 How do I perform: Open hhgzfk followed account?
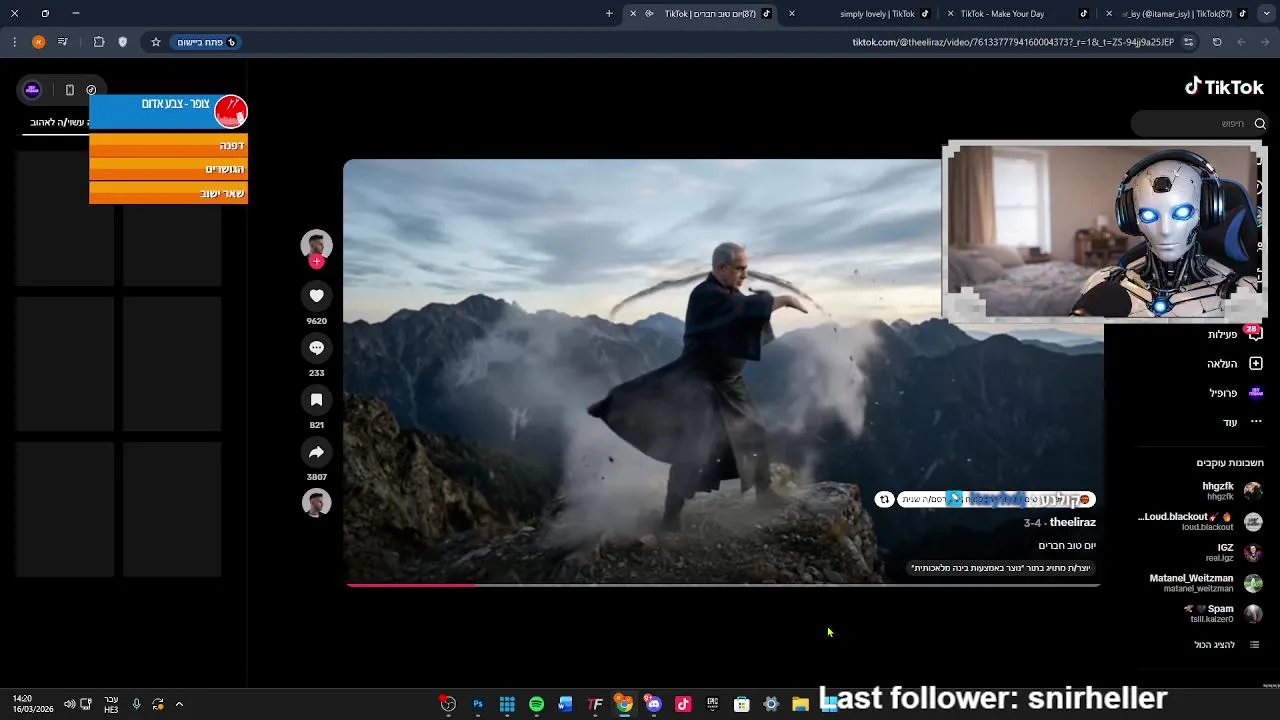1232,491
